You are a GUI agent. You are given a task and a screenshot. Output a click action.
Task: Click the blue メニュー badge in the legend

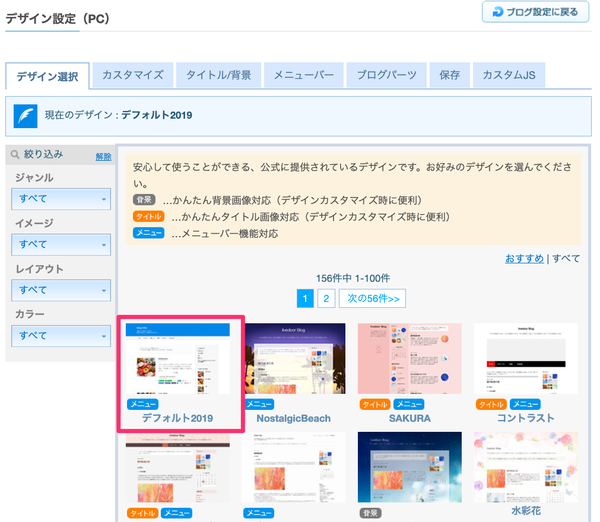click(148, 233)
